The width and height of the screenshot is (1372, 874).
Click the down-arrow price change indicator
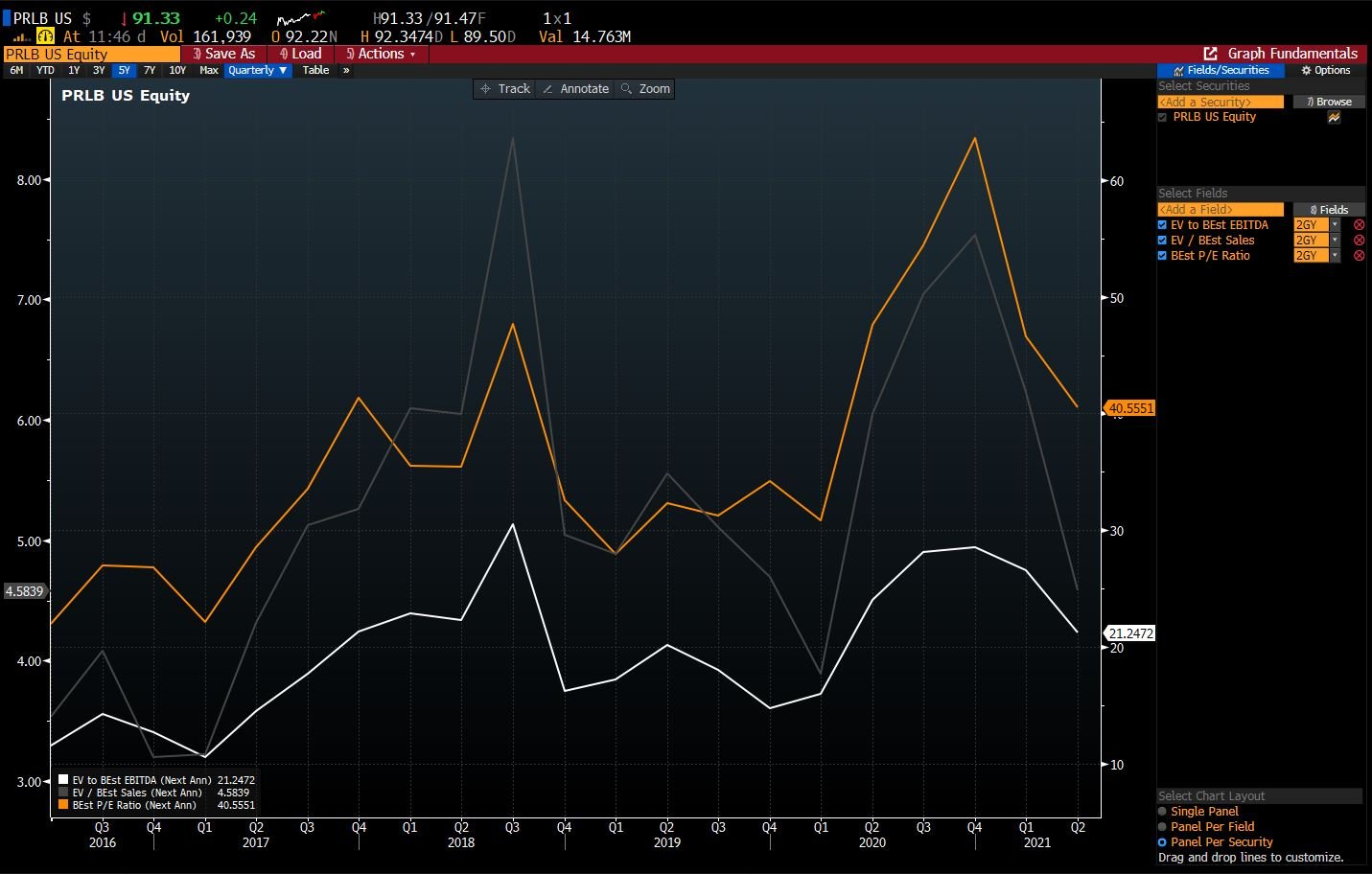(x=124, y=19)
